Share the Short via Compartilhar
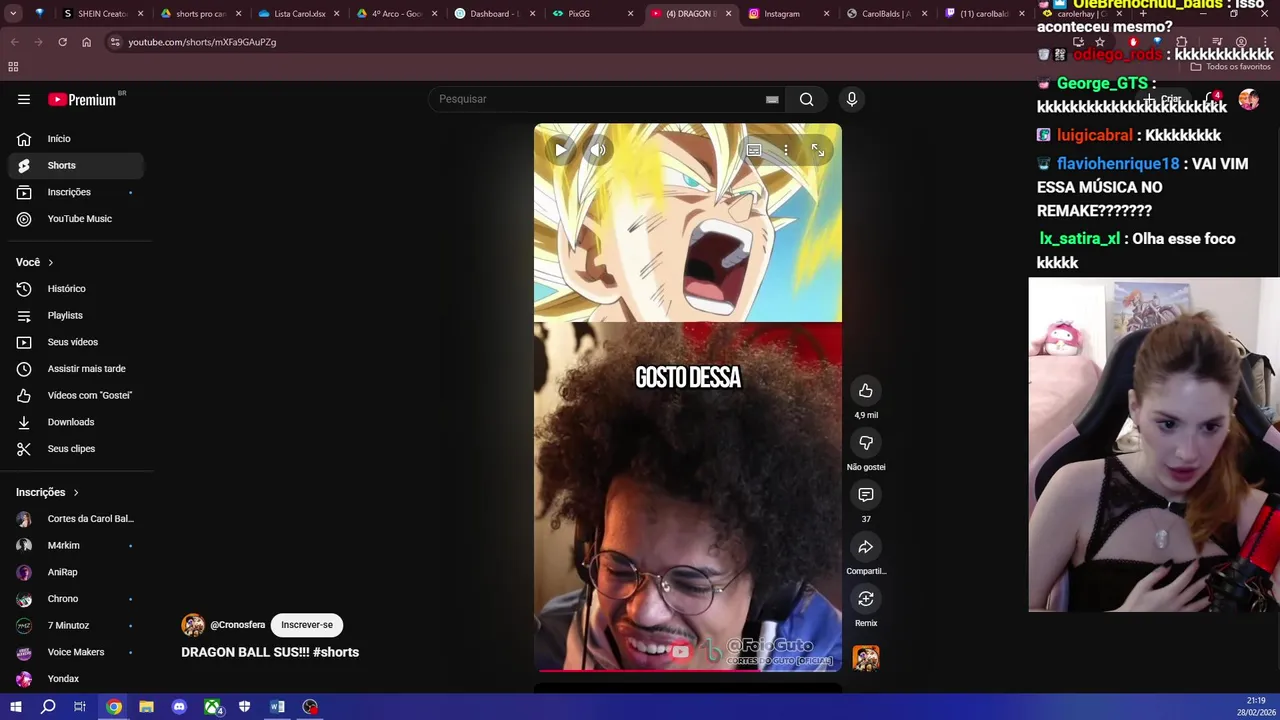The width and height of the screenshot is (1280, 720). (866, 547)
